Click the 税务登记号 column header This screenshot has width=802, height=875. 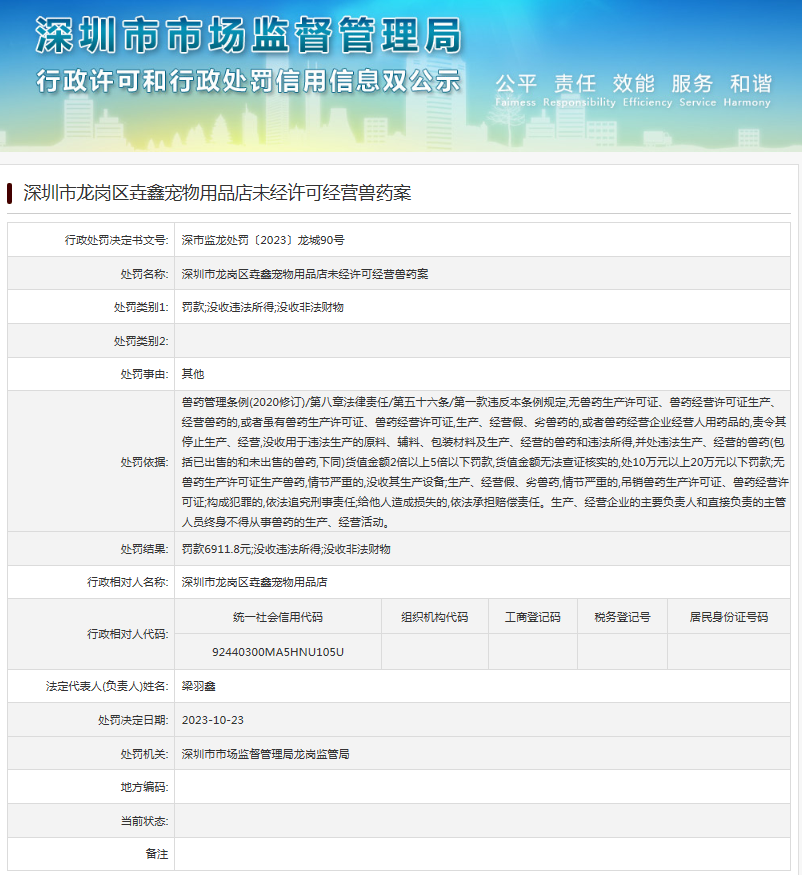click(622, 617)
